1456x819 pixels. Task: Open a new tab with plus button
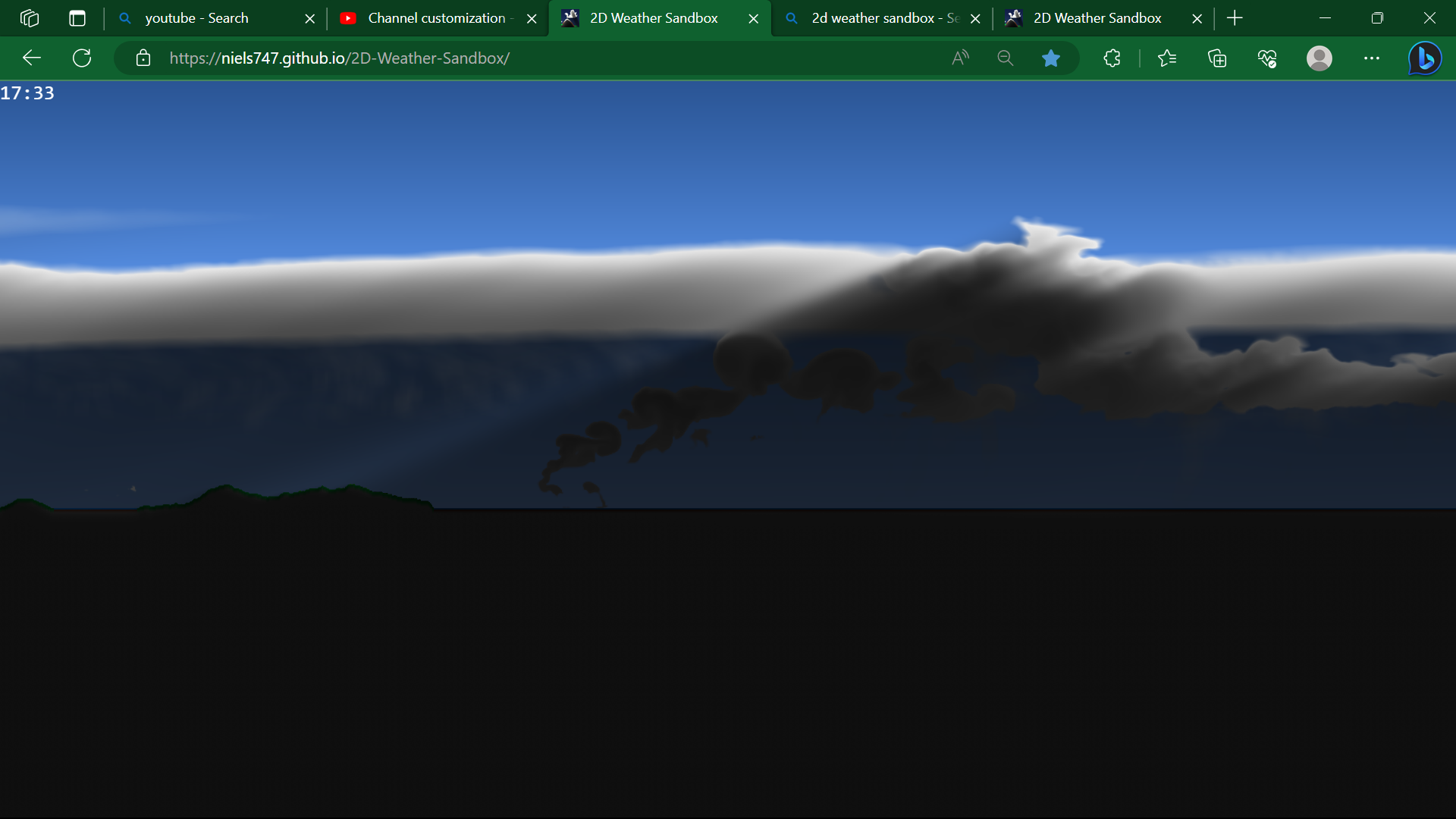point(1235,17)
